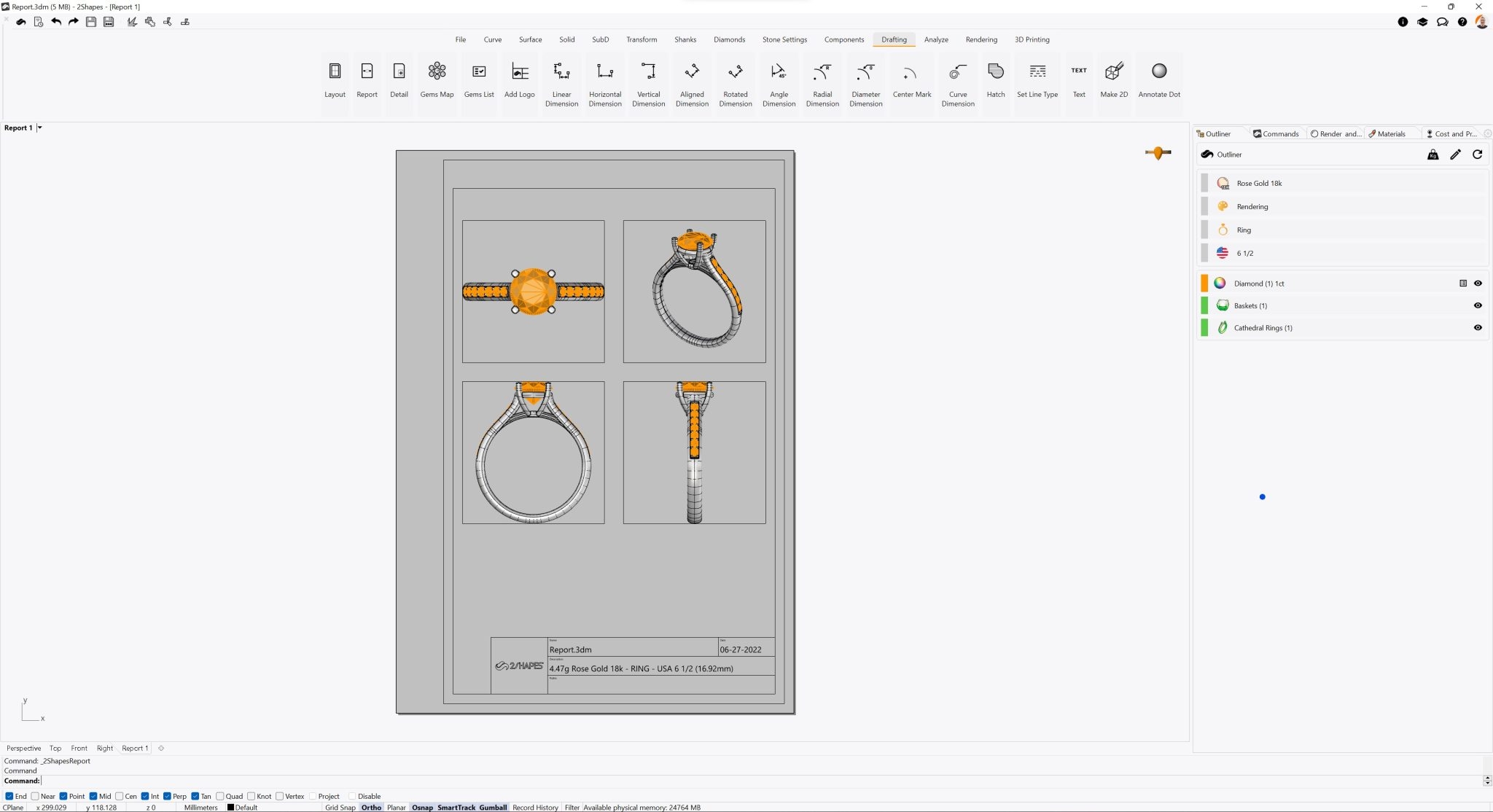
Task: Switch to the Perspective viewport tab
Action: (24, 748)
